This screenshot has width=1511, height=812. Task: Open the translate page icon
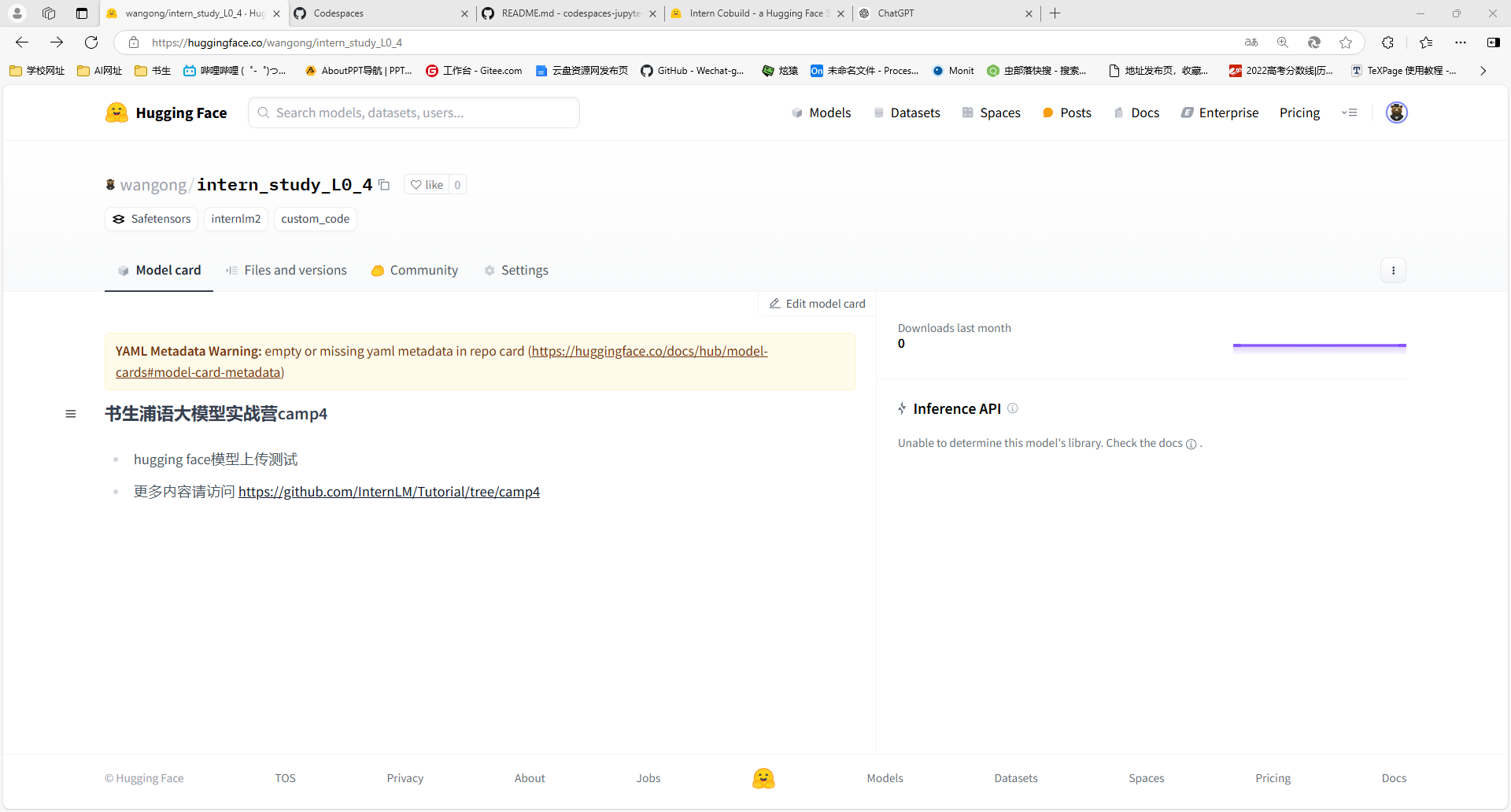(1251, 42)
